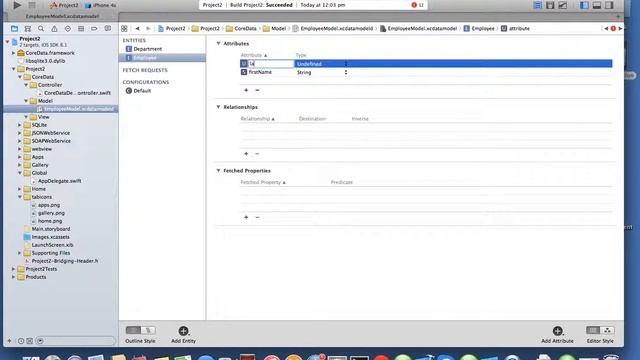
Task: Click EmployeeModel.xcdatamodeld in the jump bar
Action: 333,29
